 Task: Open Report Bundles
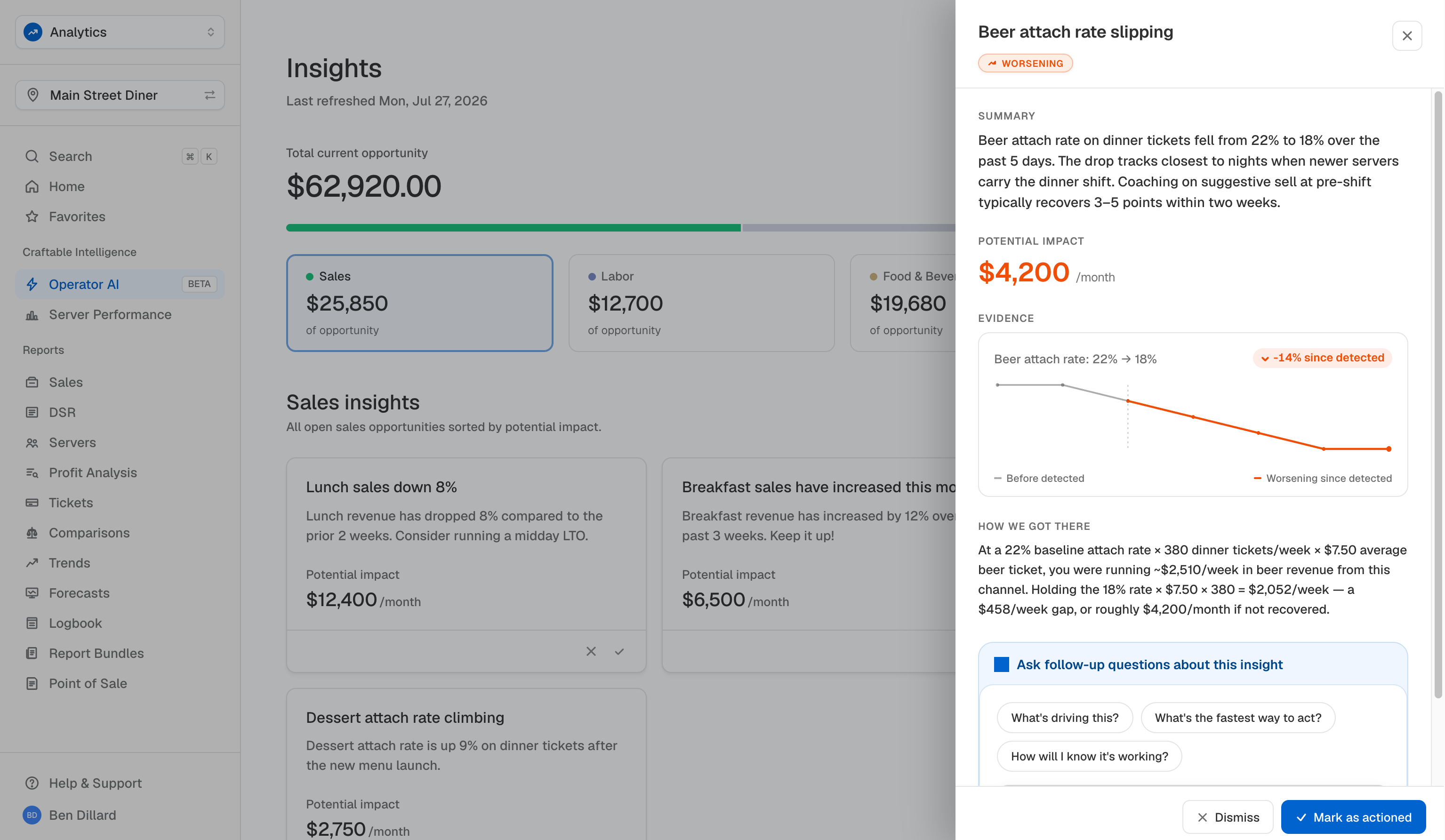(x=120, y=654)
